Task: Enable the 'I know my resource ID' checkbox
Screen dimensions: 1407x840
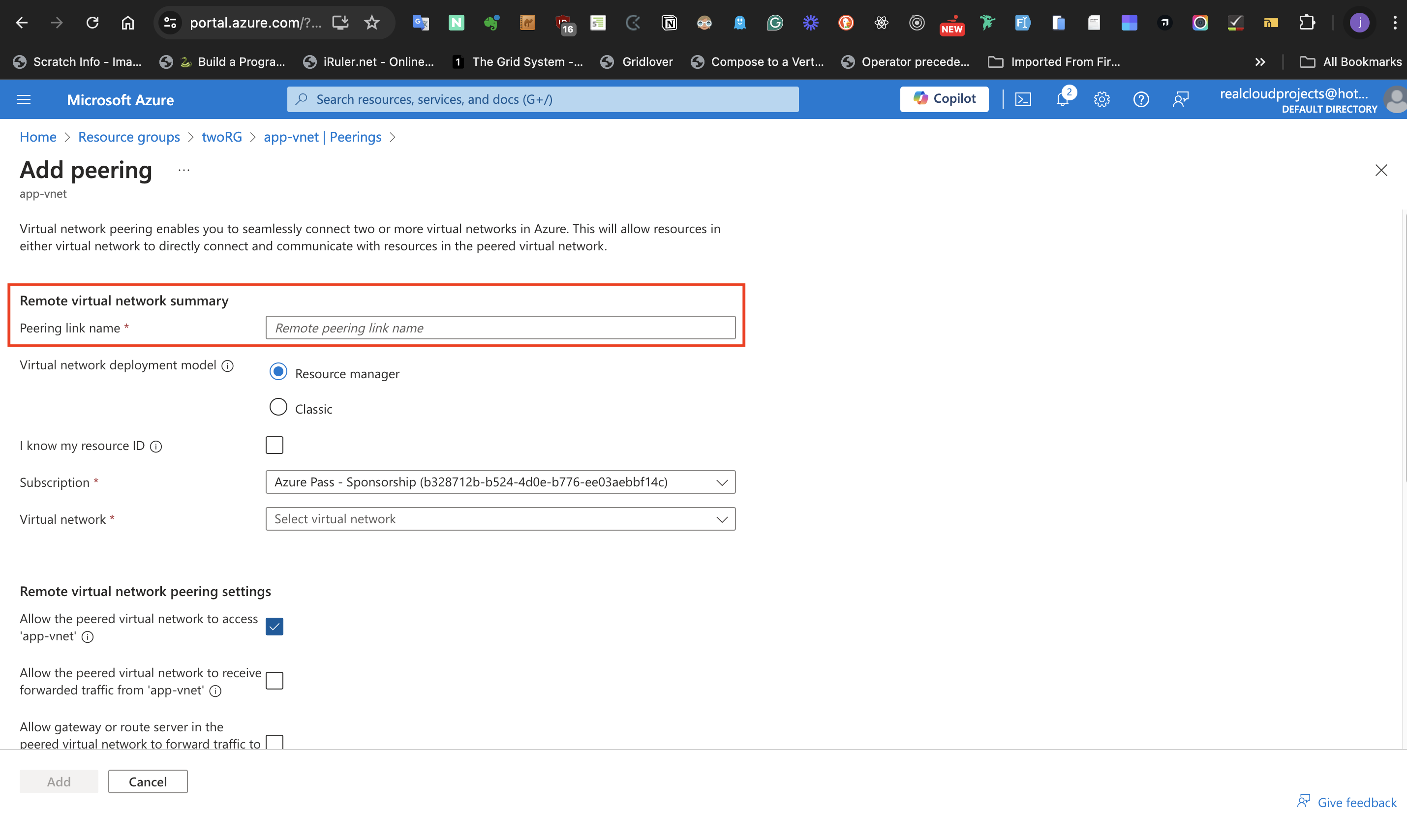Action: 274,445
